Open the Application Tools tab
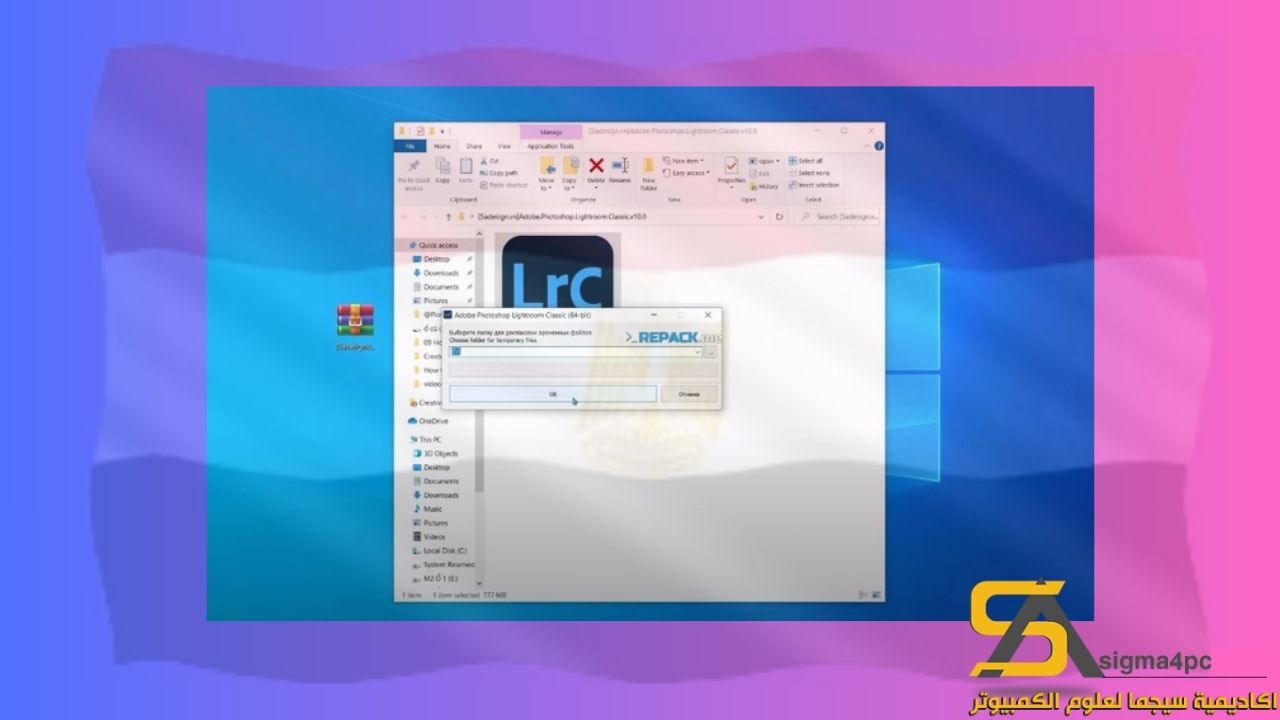1280x720 pixels. (550, 146)
